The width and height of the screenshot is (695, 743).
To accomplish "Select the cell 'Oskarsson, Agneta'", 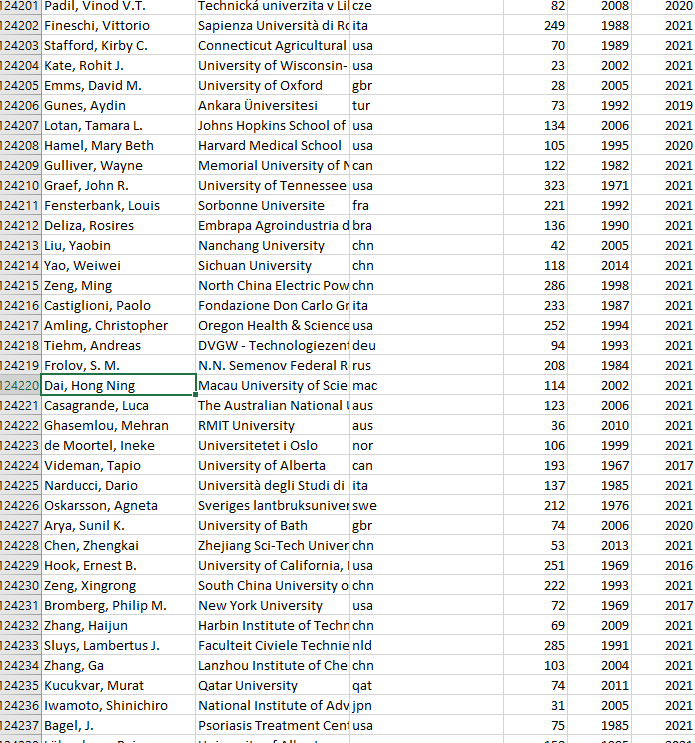I will pos(118,505).
